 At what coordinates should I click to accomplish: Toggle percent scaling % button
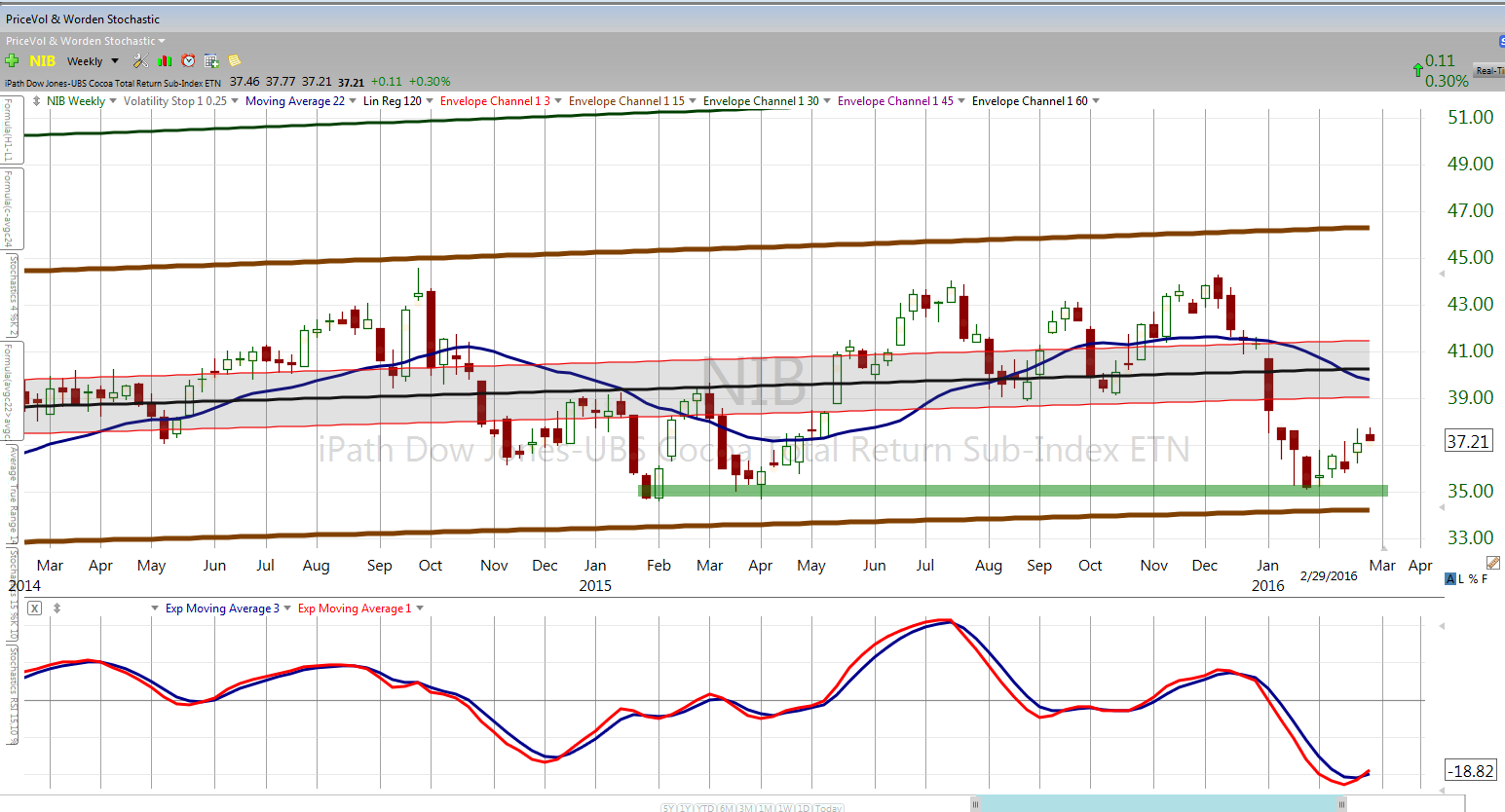tap(1473, 578)
